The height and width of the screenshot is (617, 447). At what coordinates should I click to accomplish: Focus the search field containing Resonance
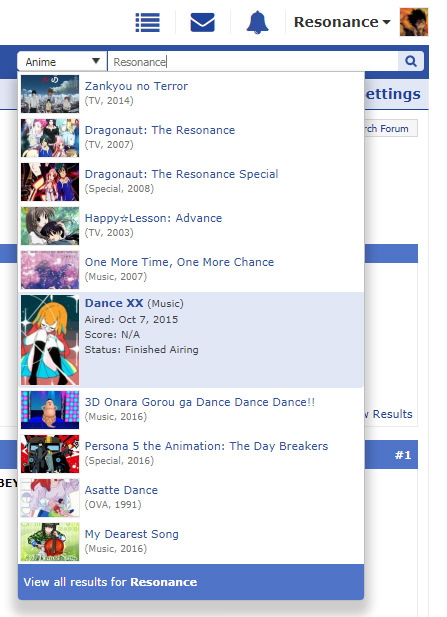click(x=253, y=62)
